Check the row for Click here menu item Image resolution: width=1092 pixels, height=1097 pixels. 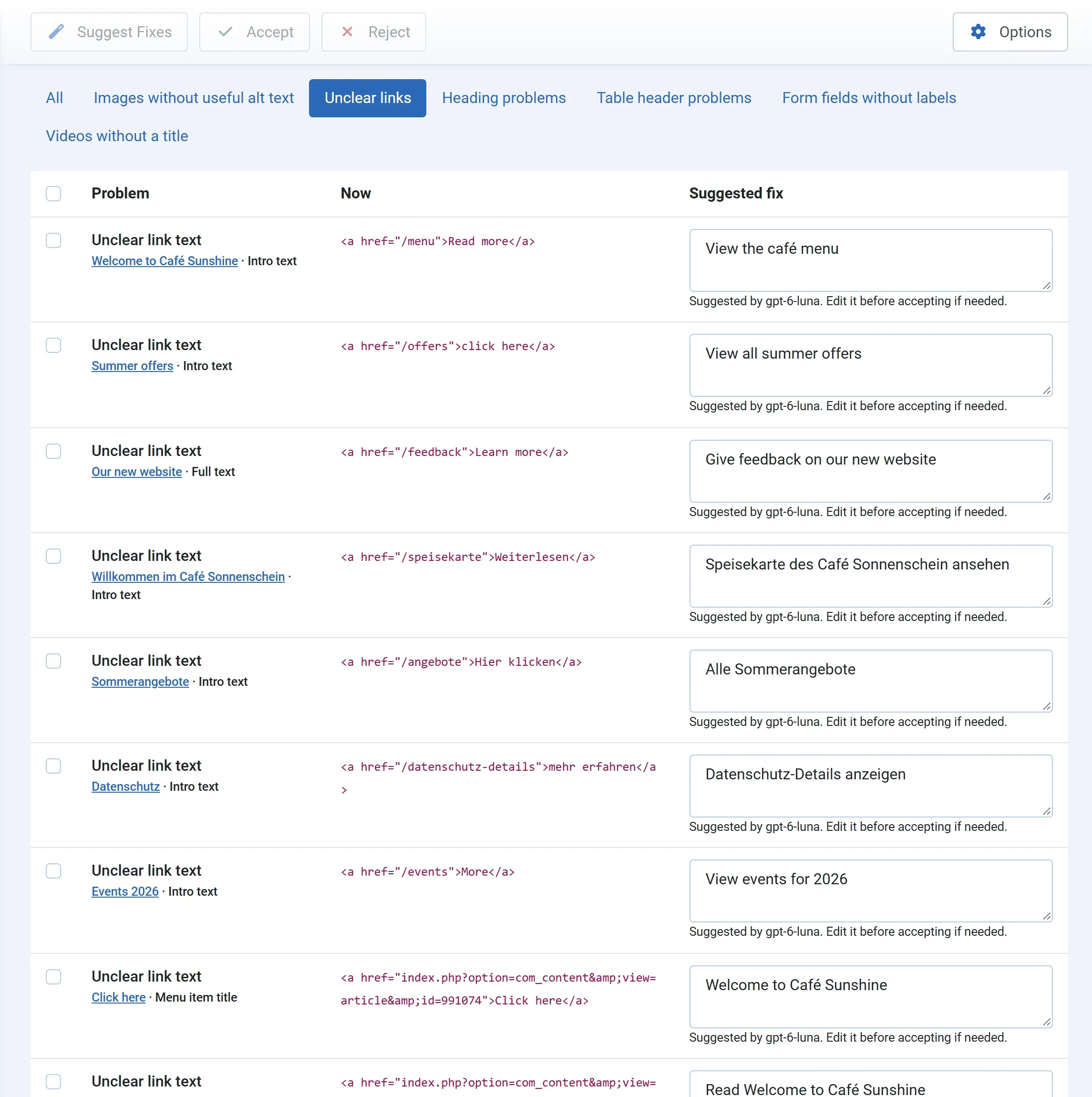53,977
